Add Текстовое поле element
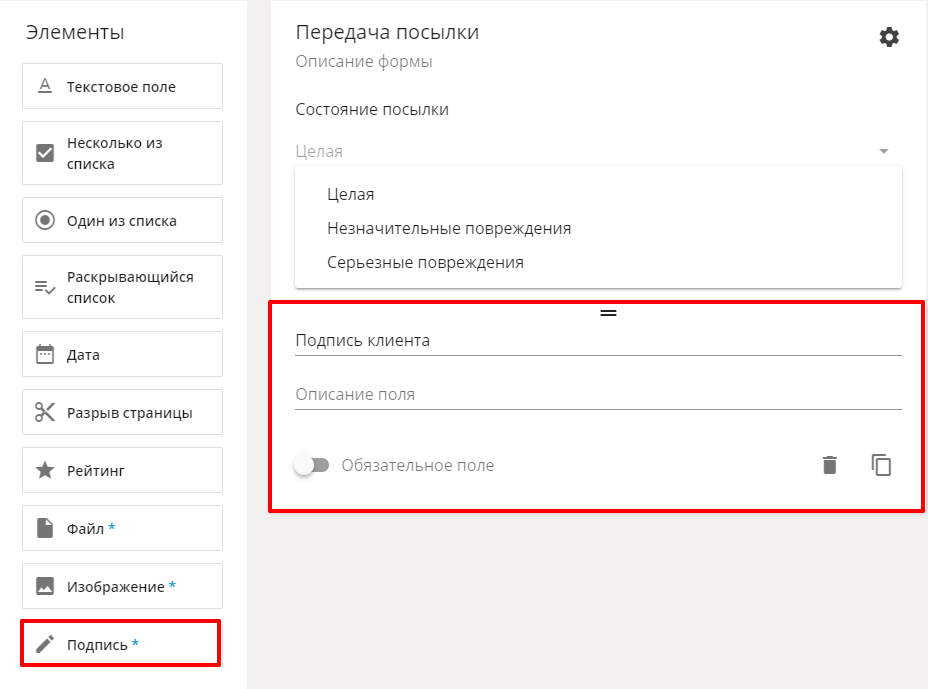Image resolution: width=928 pixels, height=689 pixels. pos(123,86)
